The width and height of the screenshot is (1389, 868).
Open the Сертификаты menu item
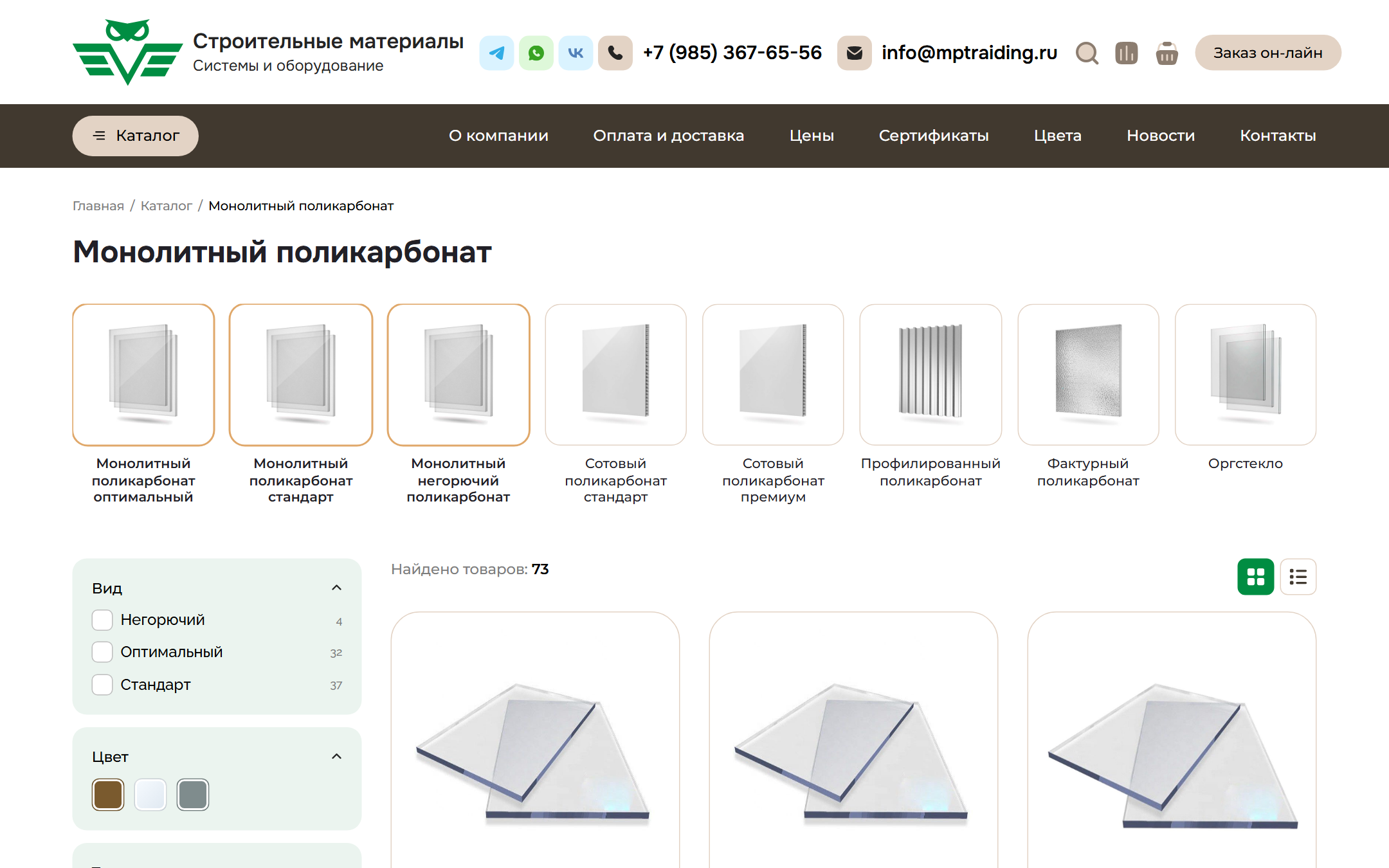(934, 136)
